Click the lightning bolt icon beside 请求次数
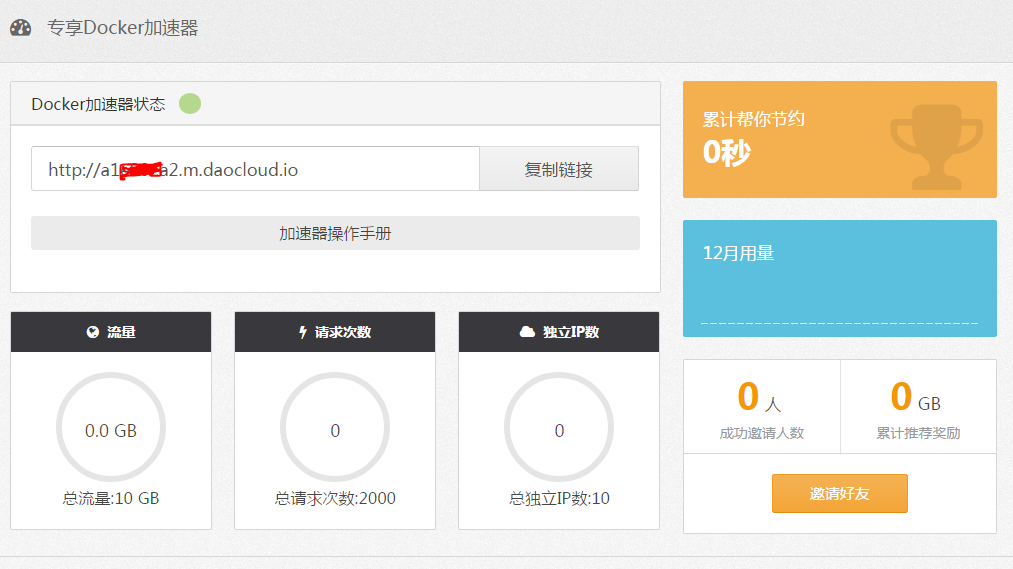This screenshot has height=569, width=1013. click(x=303, y=332)
